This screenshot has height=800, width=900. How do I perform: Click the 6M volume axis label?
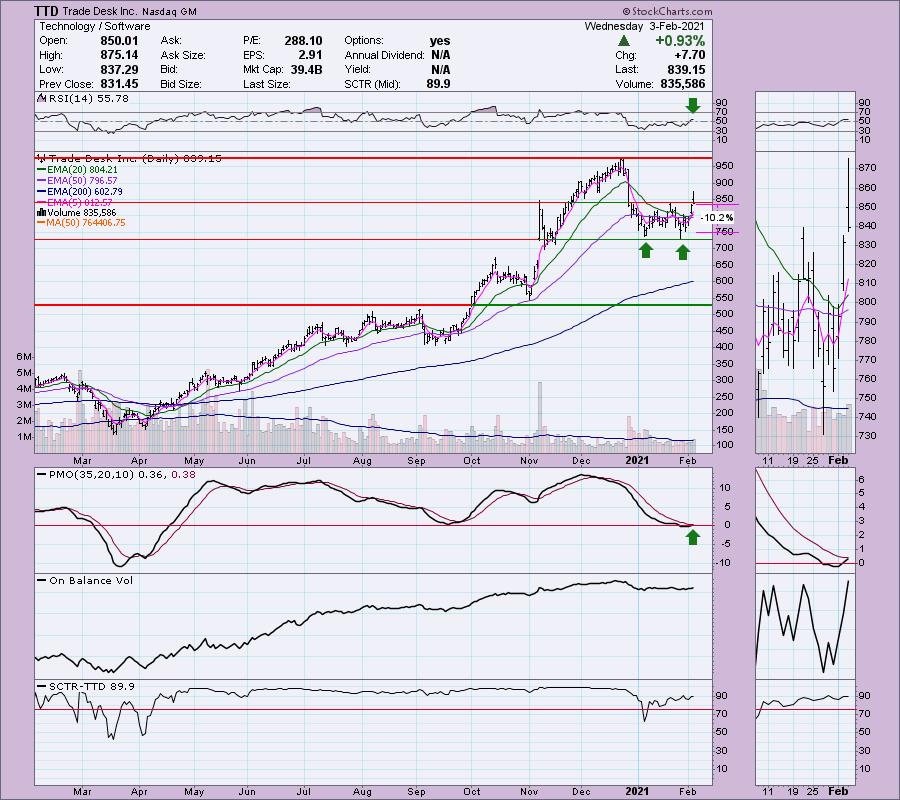coord(24,357)
